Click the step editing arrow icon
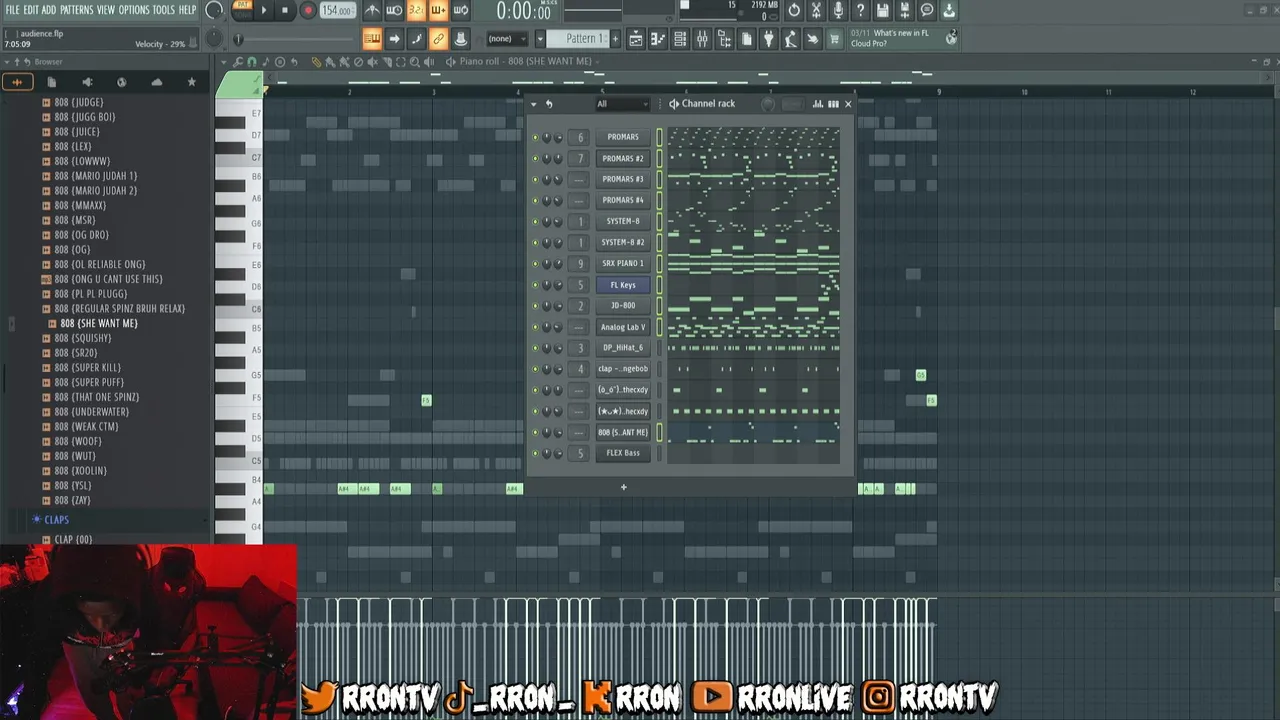This screenshot has height=720, width=1280. pyautogui.click(x=394, y=39)
